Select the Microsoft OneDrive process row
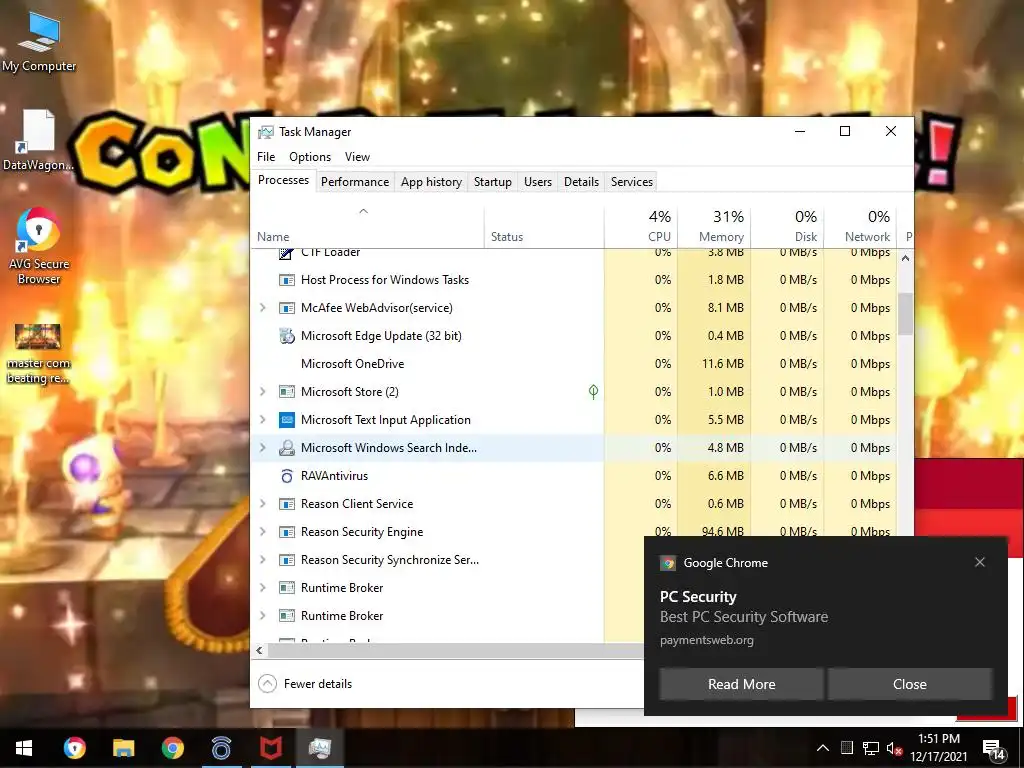 [x=574, y=364]
